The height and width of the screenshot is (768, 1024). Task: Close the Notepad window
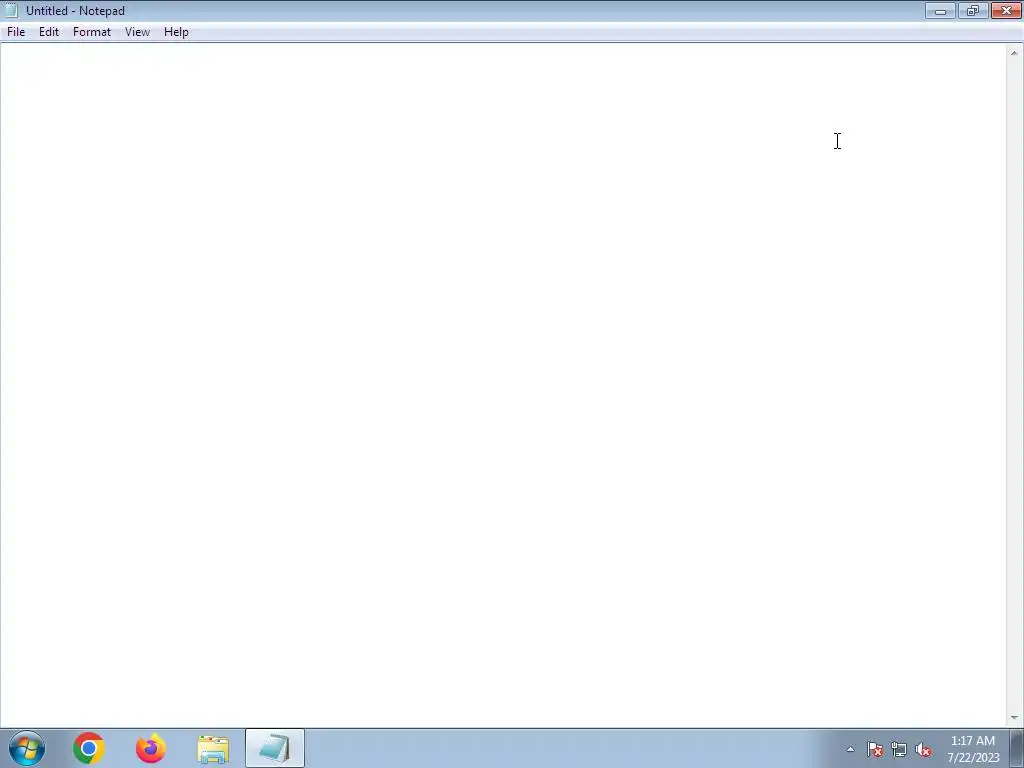coord(1006,10)
